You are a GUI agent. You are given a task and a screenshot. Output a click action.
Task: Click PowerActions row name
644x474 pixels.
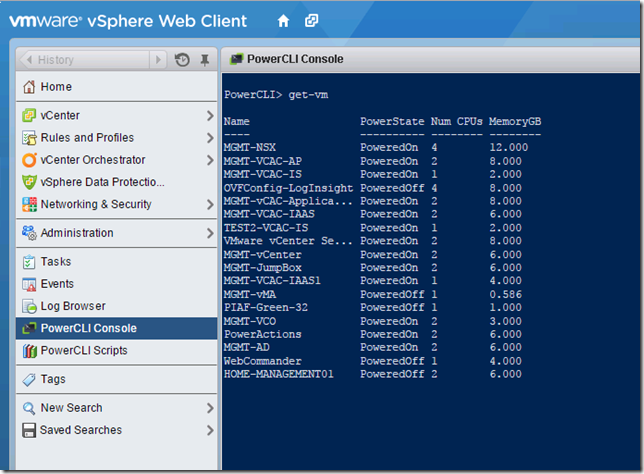[262, 334]
